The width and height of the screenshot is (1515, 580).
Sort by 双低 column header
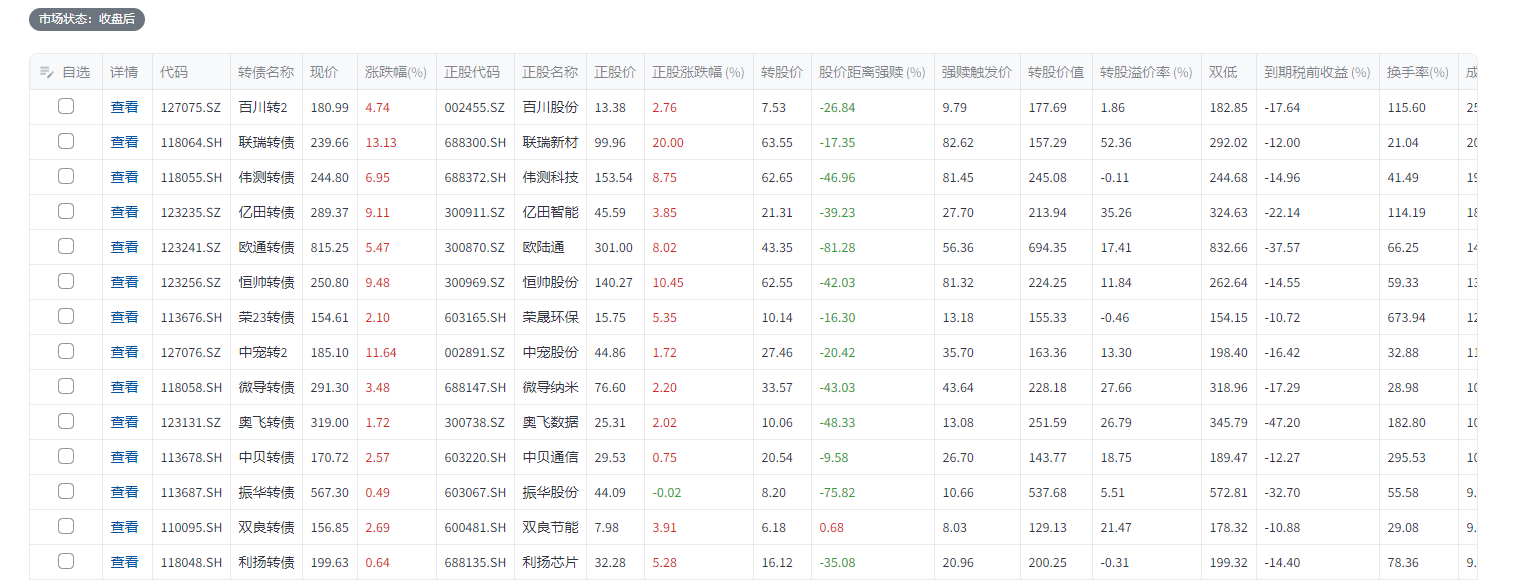pos(1222,72)
